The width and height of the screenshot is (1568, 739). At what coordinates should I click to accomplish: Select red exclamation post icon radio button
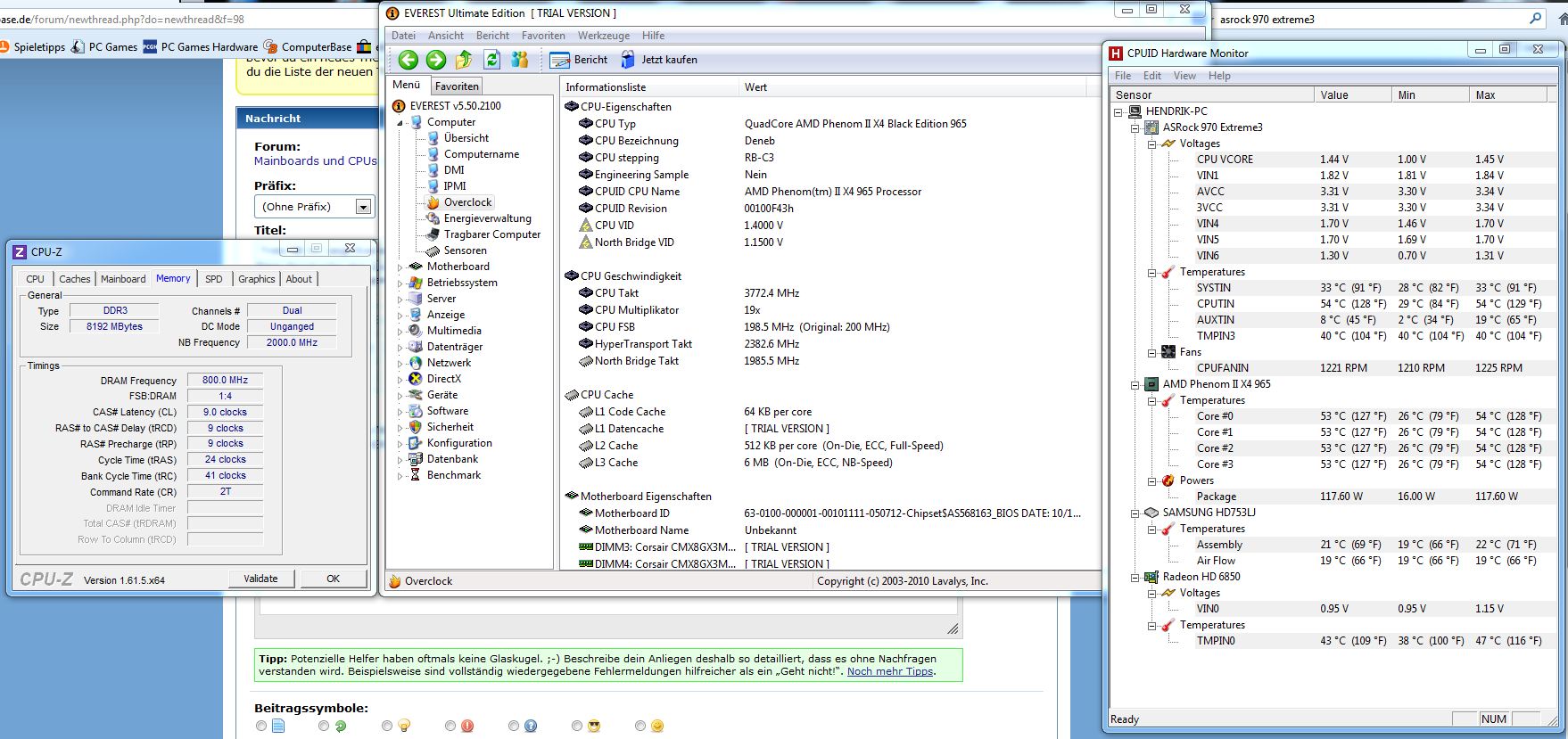tap(450, 727)
